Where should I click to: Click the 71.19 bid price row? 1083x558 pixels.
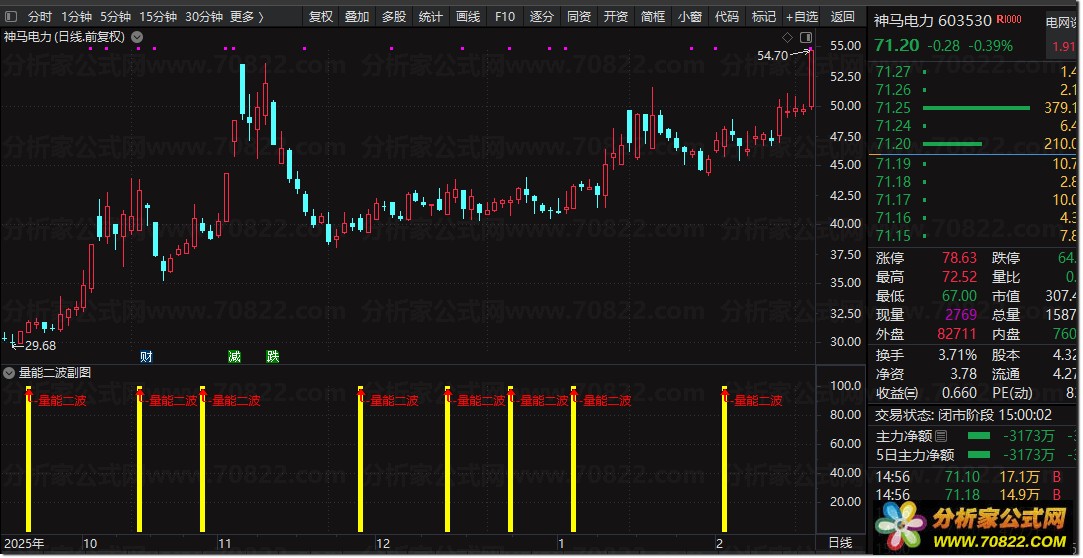pos(975,164)
